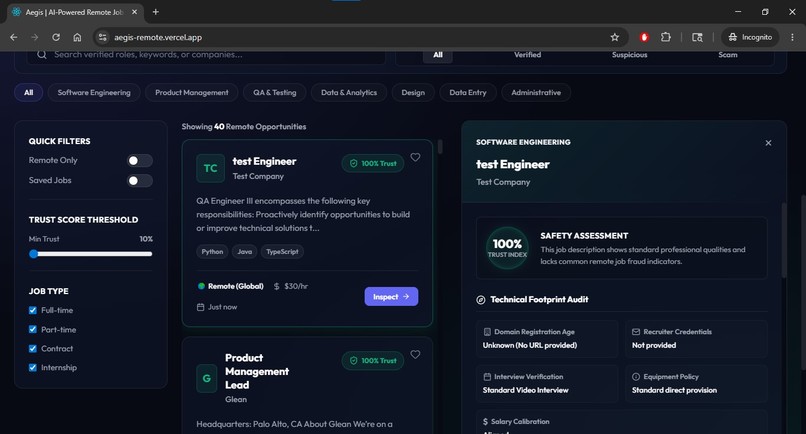
Task: Click the Technical Footprint Audit icon
Action: [481, 300]
